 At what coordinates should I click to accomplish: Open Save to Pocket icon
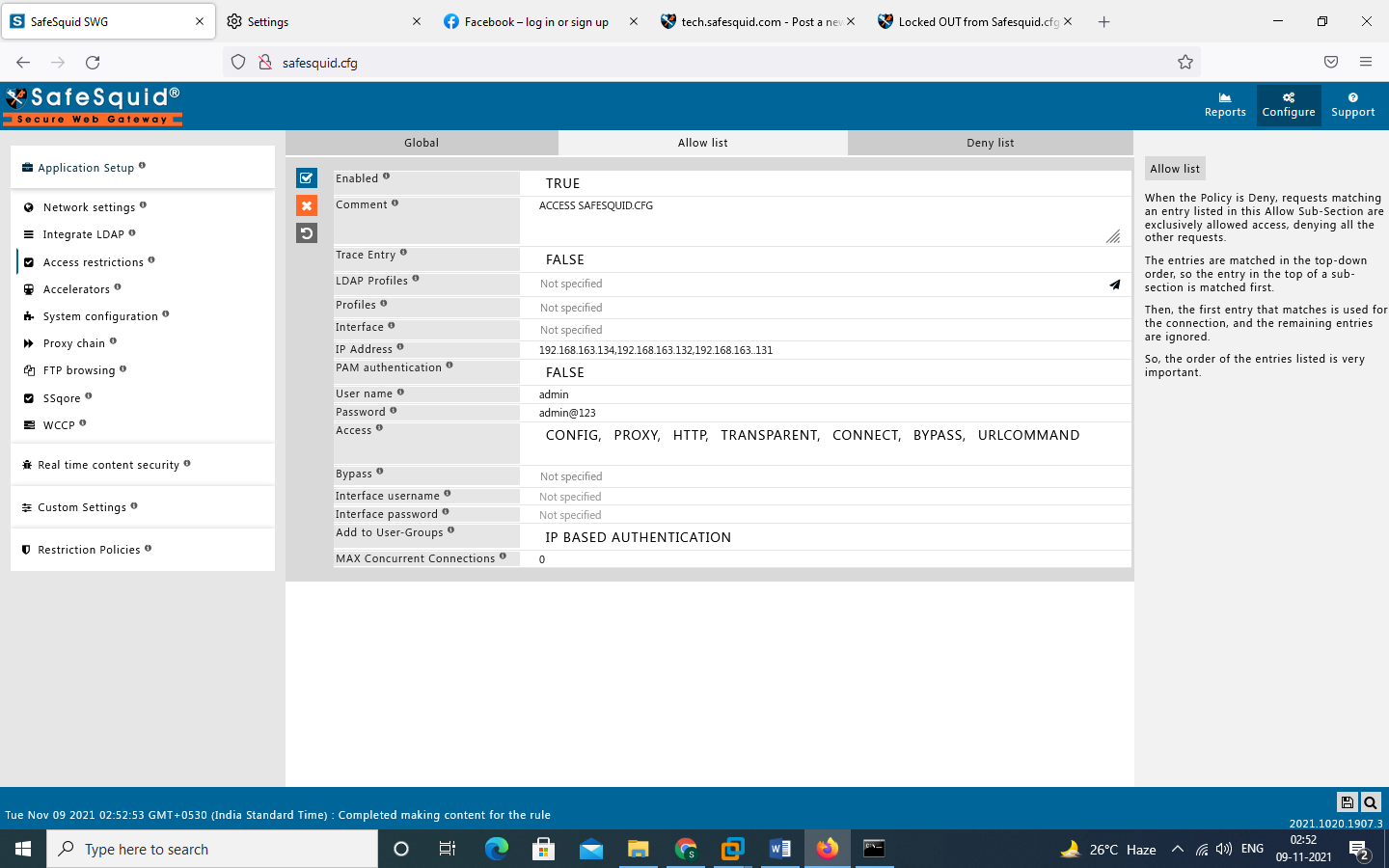tap(1331, 63)
